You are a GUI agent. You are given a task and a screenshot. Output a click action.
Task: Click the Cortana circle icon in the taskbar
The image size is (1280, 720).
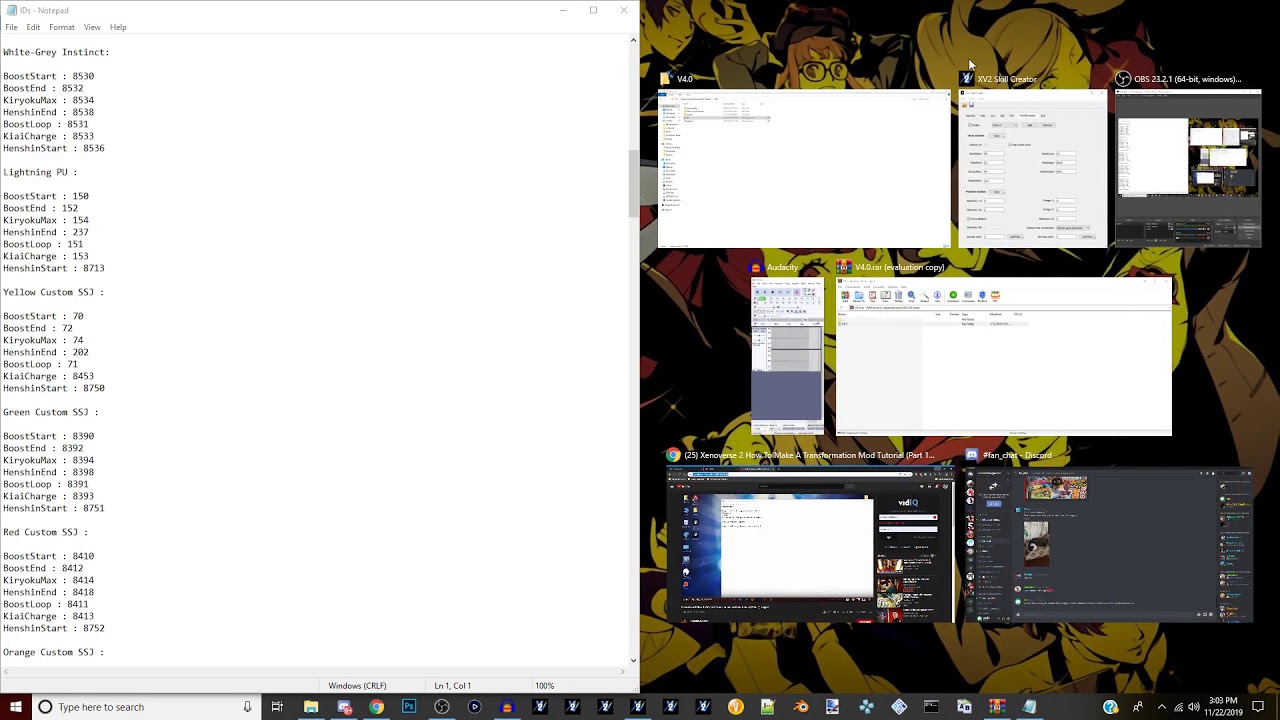point(45,707)
